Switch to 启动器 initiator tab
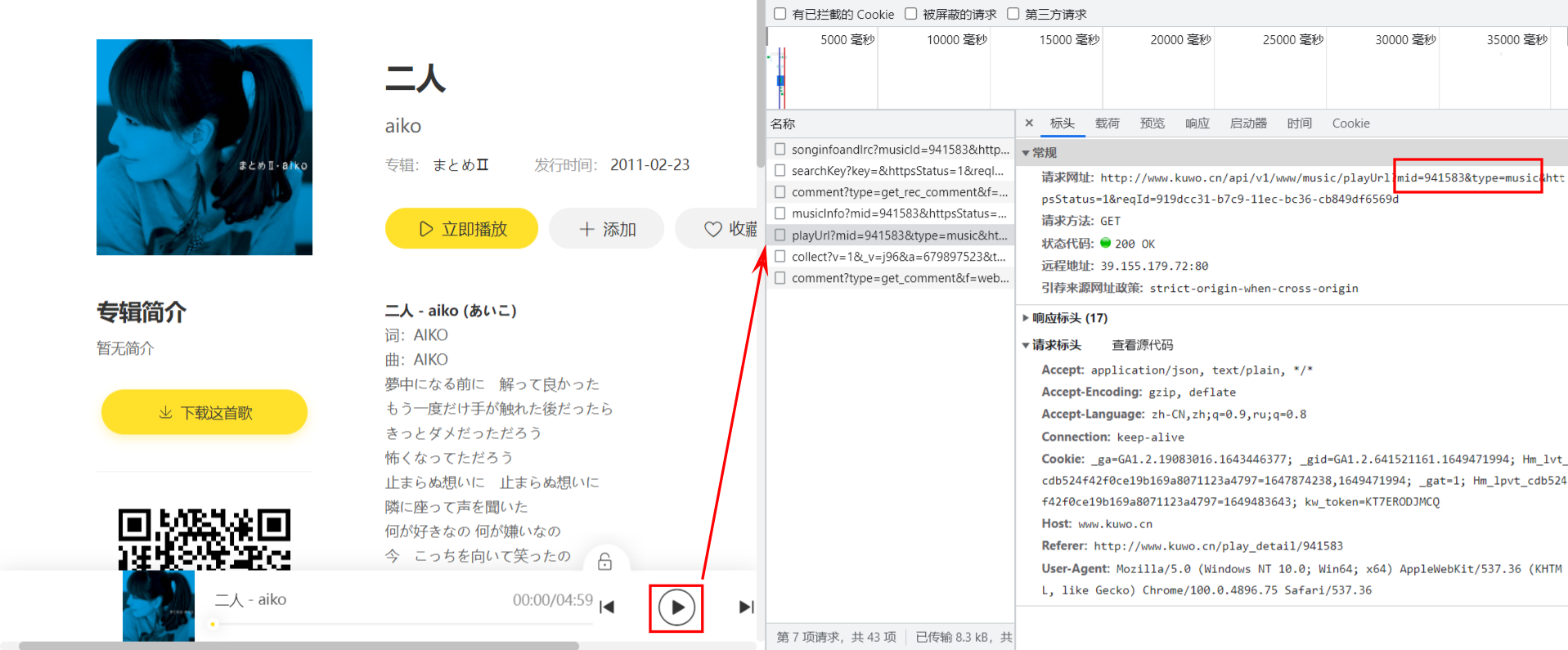This screenshot has width=1568, height=650. point(1248,123)
